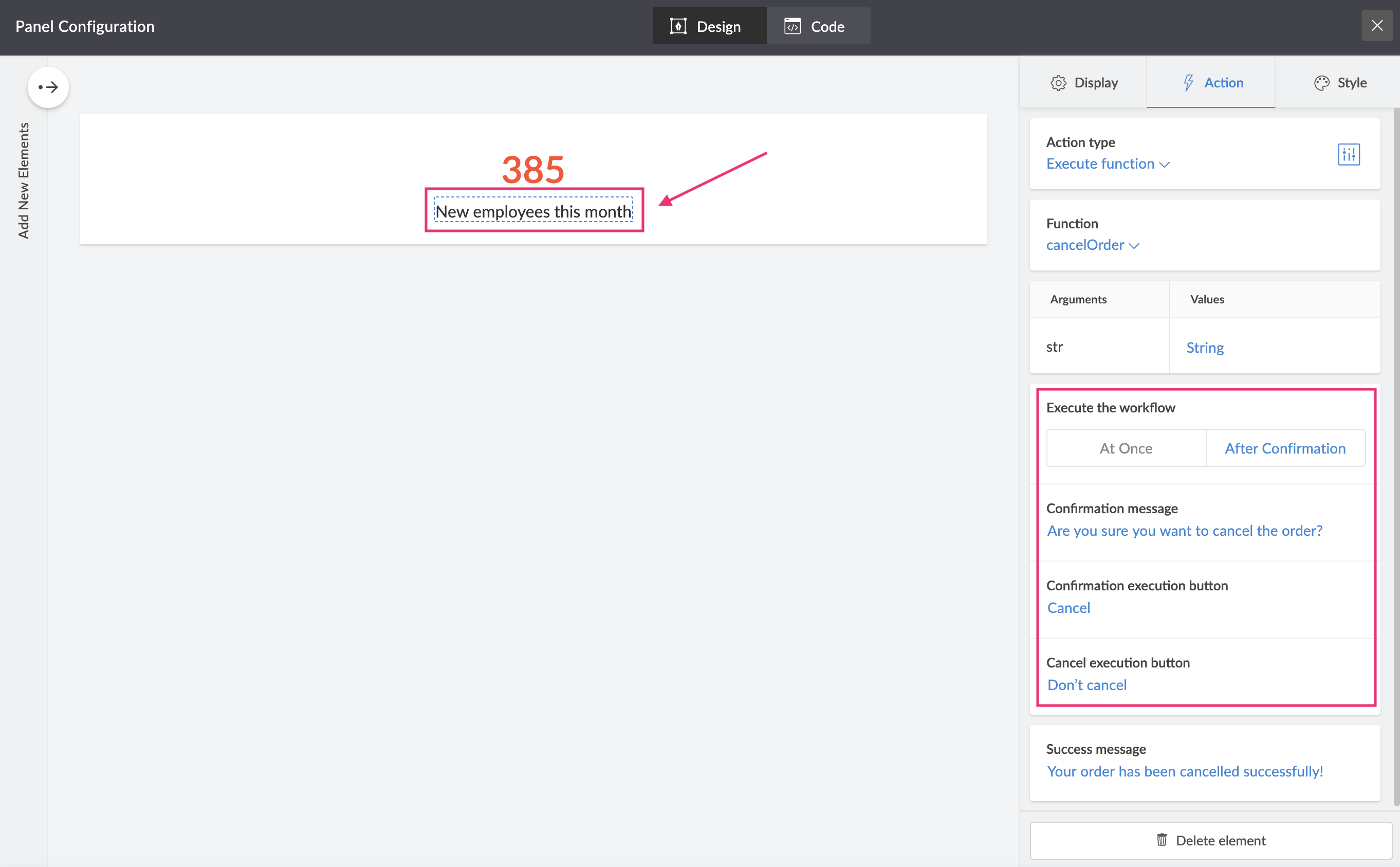Select After Confirmation execution option
1400x867 pixels.
pos(1285,448)
